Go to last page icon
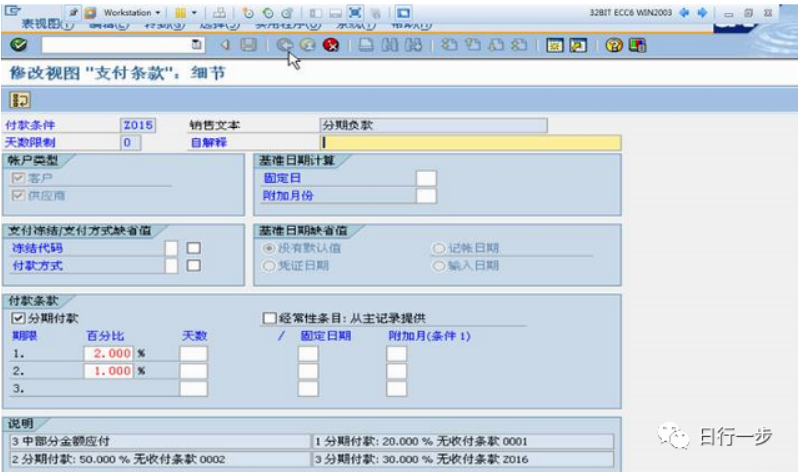This screenshot has height=472, width=800. (519, 45)
